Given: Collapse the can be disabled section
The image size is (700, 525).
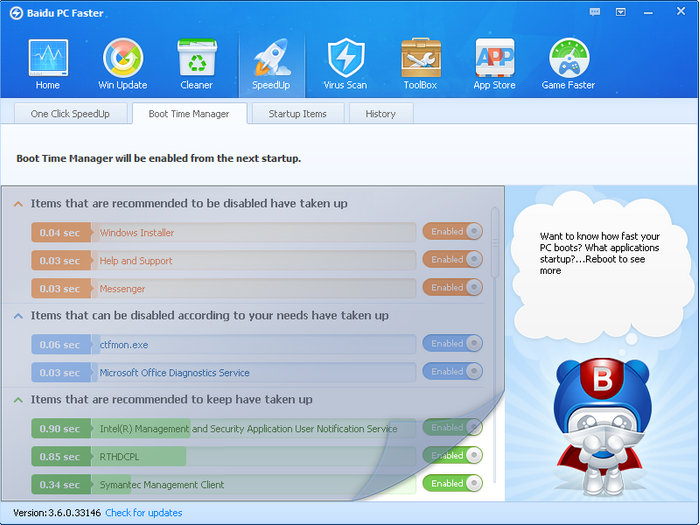Looking at the screenshot, I should tap(18, 316).
